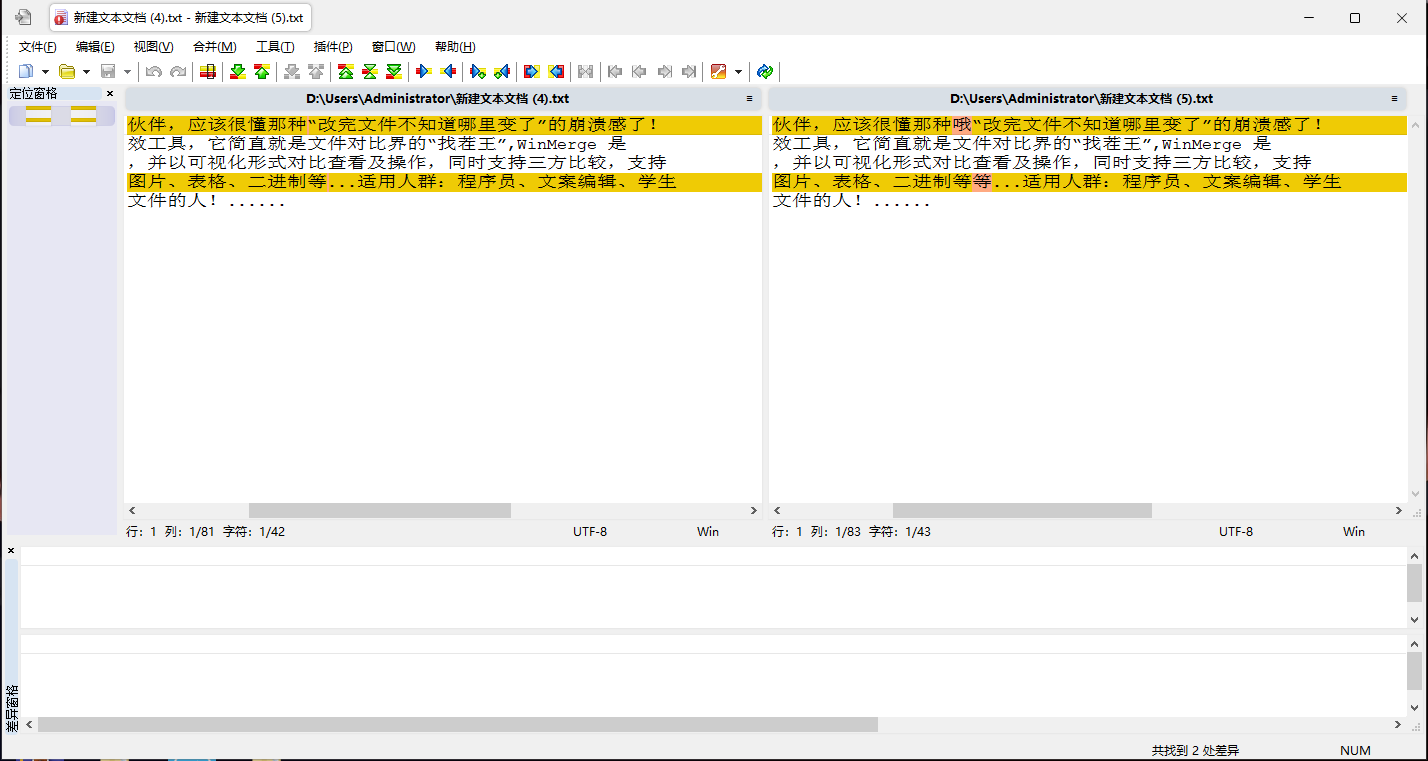Click the grayed Next Conflict icon

coord(292,71)
